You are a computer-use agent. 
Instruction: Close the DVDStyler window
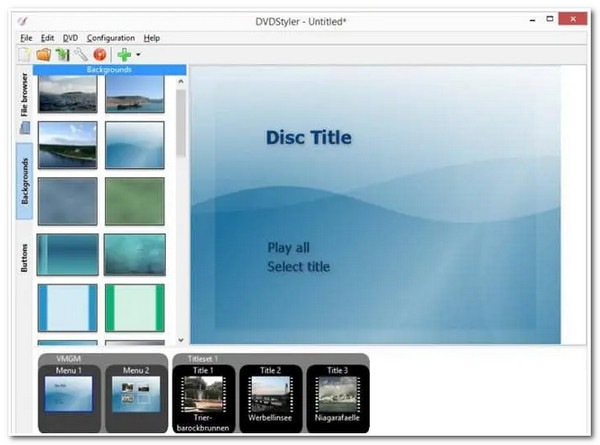(573, 19)
